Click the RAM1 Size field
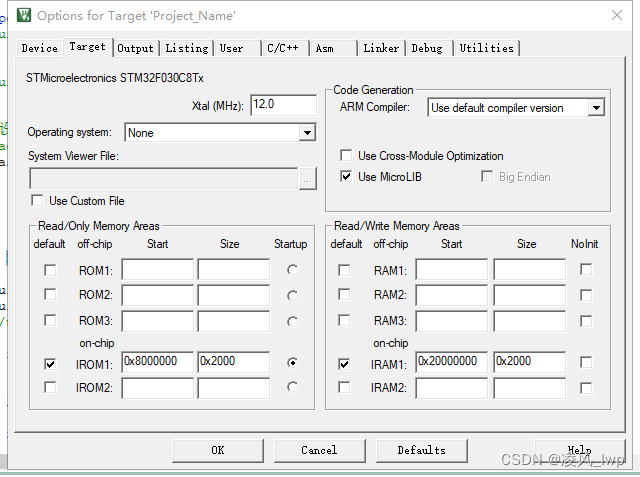This screenshot has width=640, height=477. (x=529, y=269)
